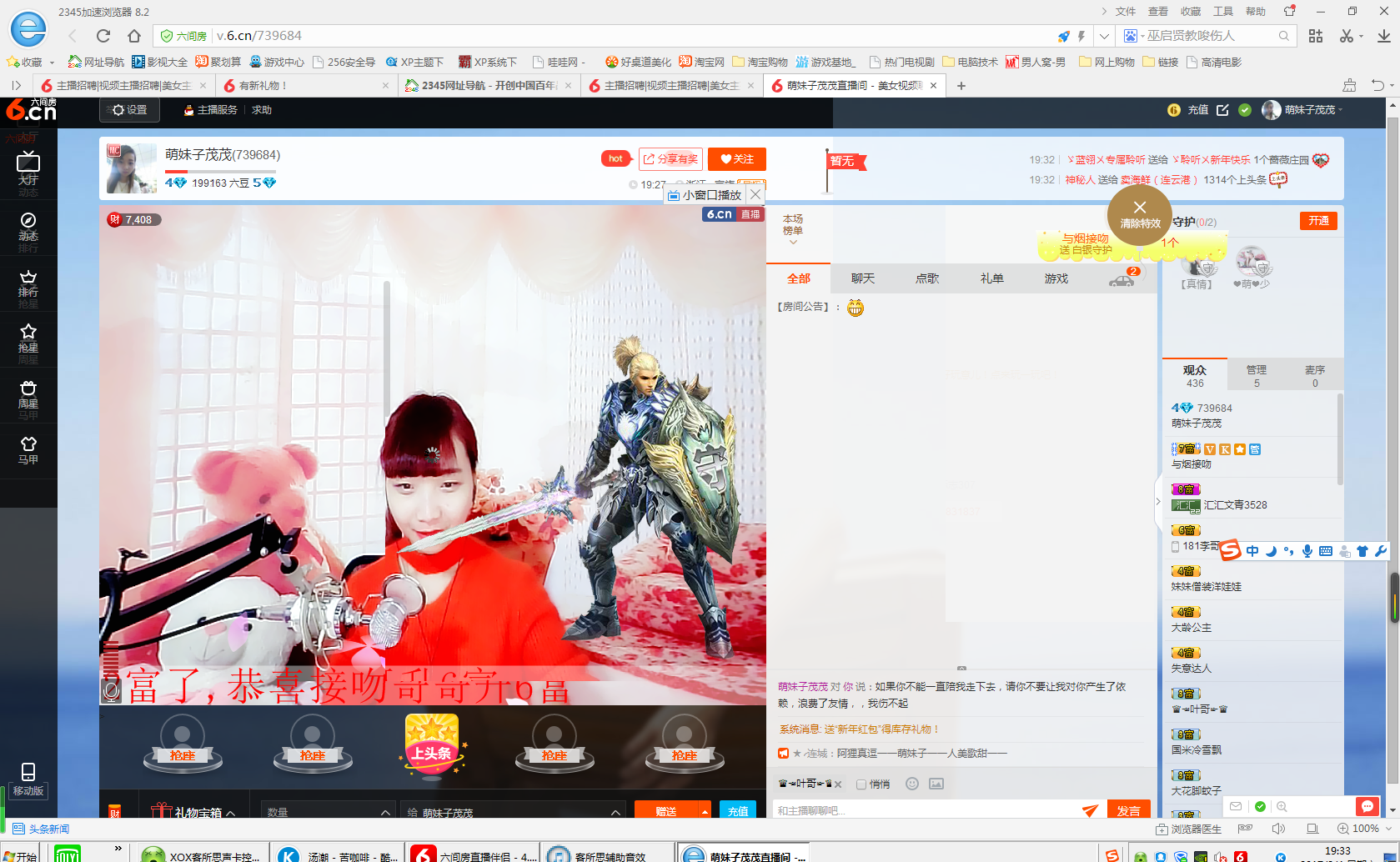Click the browser speaker mute icon in status bar
Image resolution: width=1400 pixels, height=862 pixels.
(x=1278, y=829)
